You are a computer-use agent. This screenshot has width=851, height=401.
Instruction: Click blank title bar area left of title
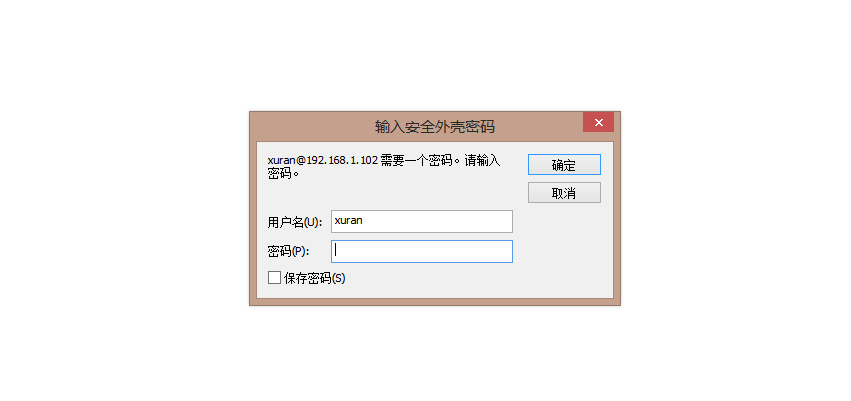[309, 126]
